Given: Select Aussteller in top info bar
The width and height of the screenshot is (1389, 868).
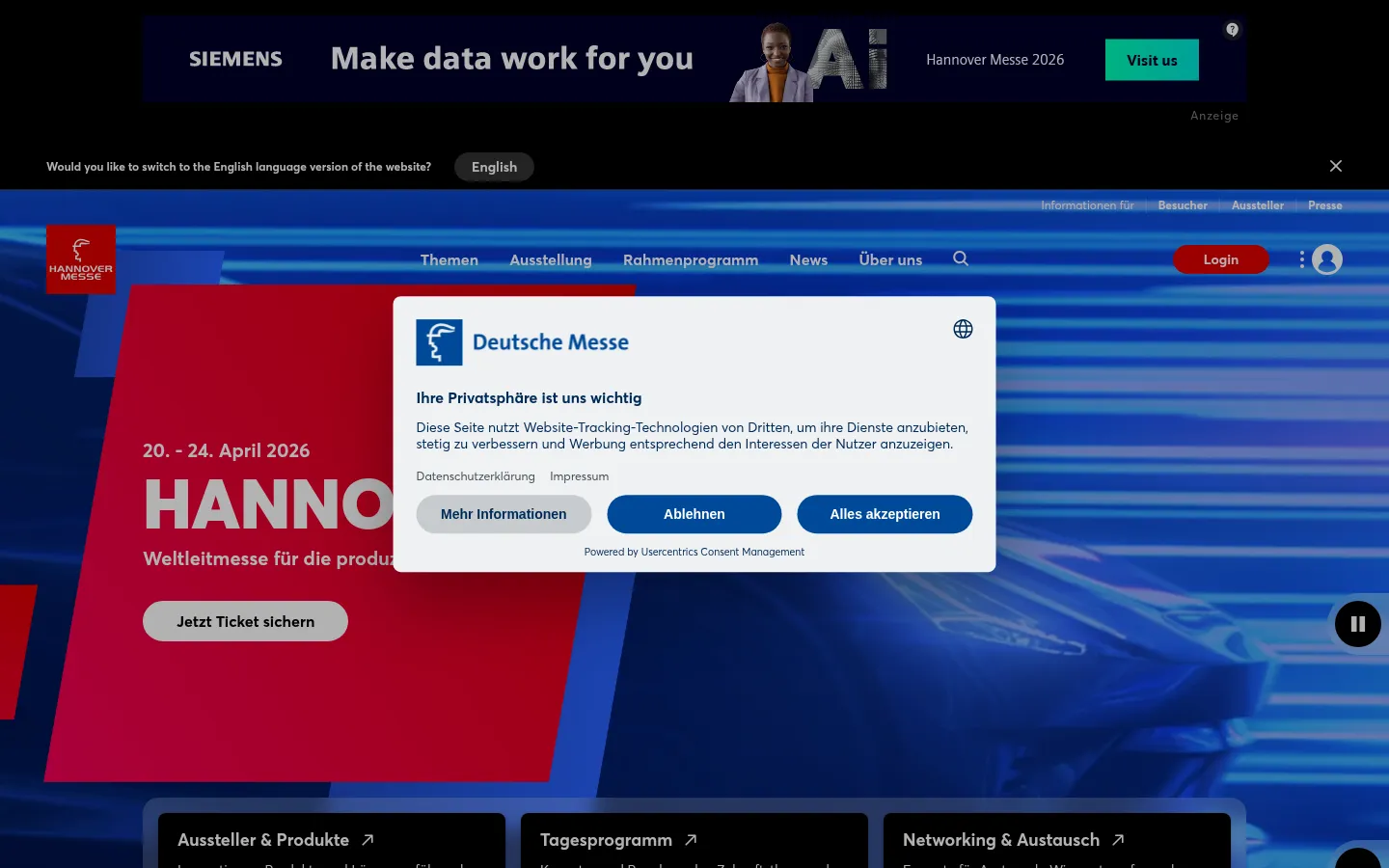Looking at the screenshot, I should pos(1258,205).
